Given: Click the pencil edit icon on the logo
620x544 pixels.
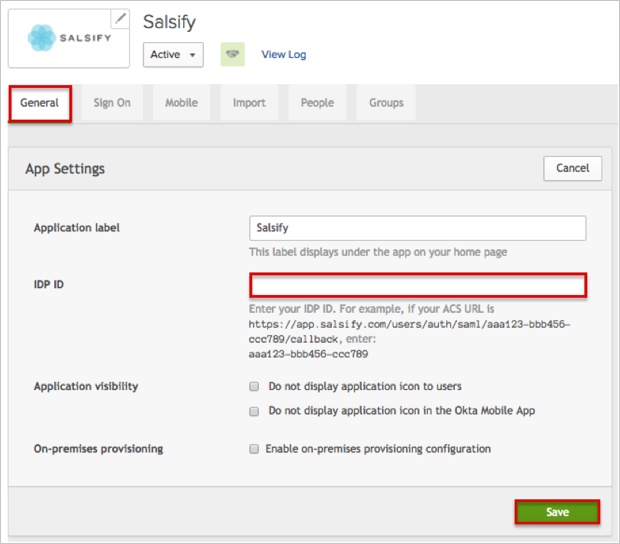Looking at the screenshot, I should pyautogui.click(x=120, y=18).
